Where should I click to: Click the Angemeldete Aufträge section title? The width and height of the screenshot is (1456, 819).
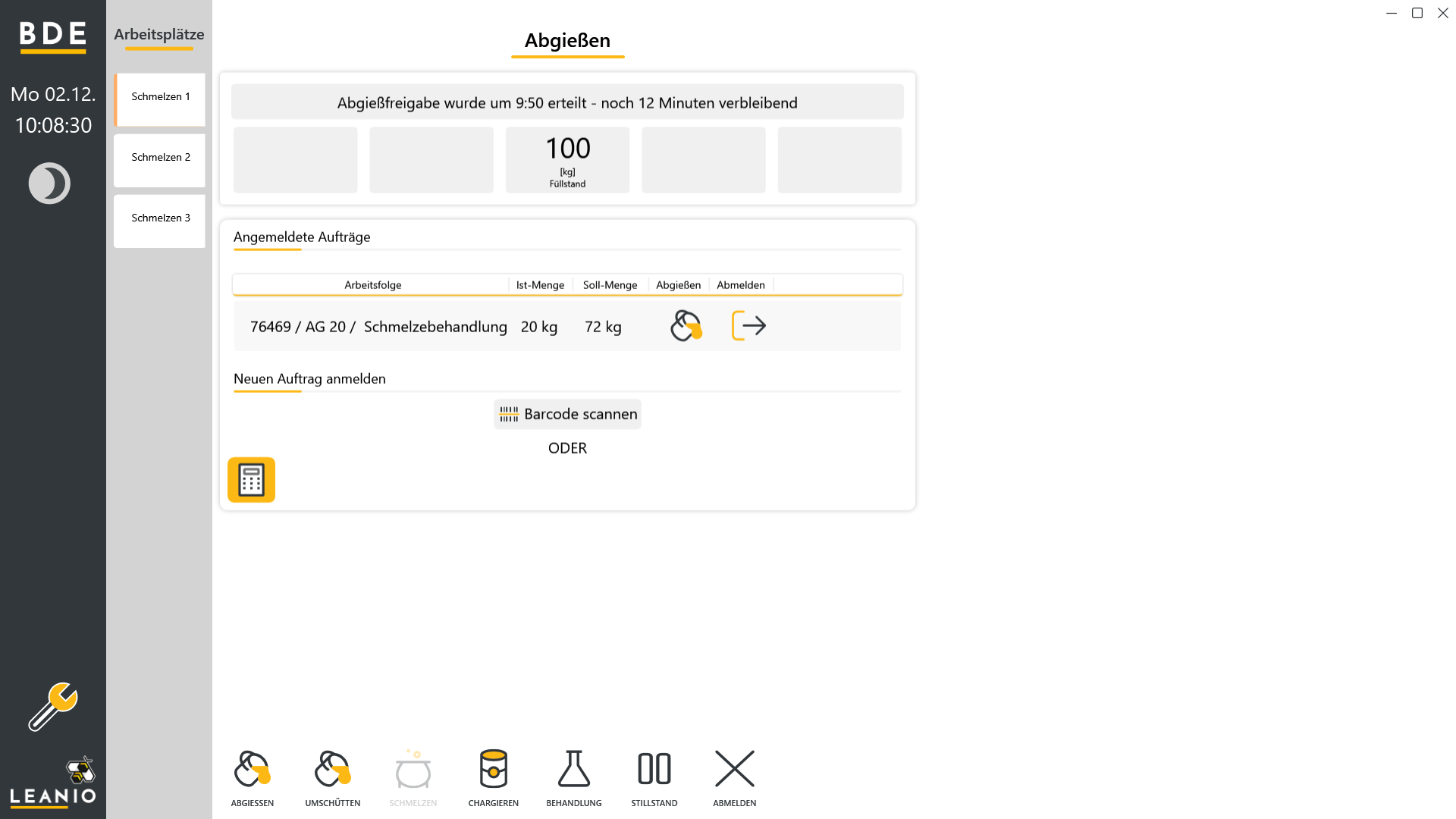pyautogui.click(x=302, y=237)
